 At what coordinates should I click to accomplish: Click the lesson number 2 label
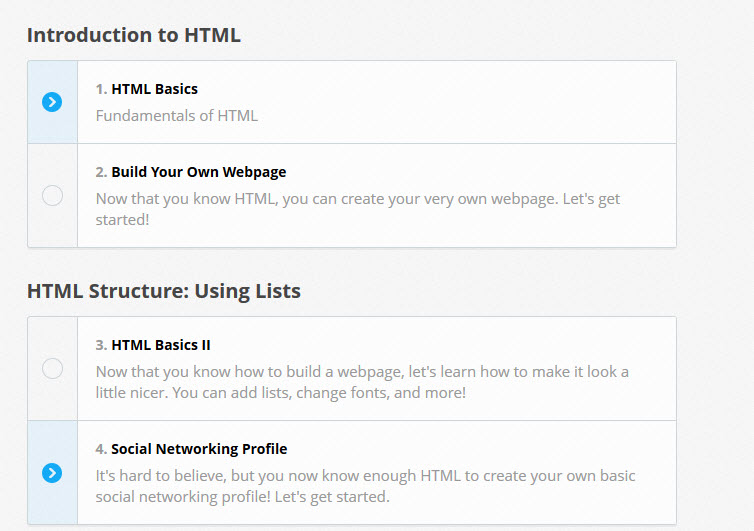pyautogui.click(x=101, y=172)
